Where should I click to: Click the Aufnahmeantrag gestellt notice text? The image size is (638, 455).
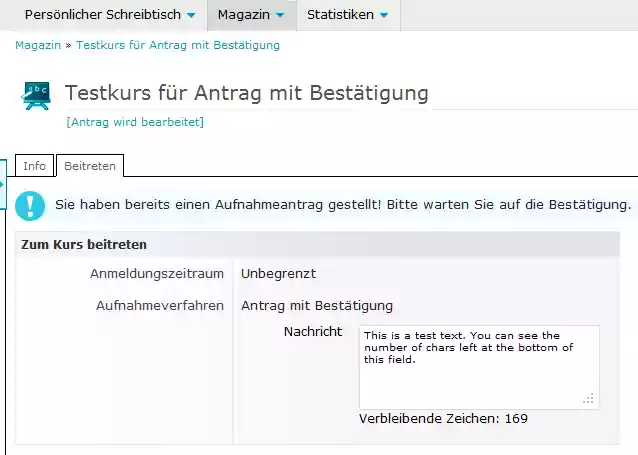pyautogui.click(x=343, y=205)
